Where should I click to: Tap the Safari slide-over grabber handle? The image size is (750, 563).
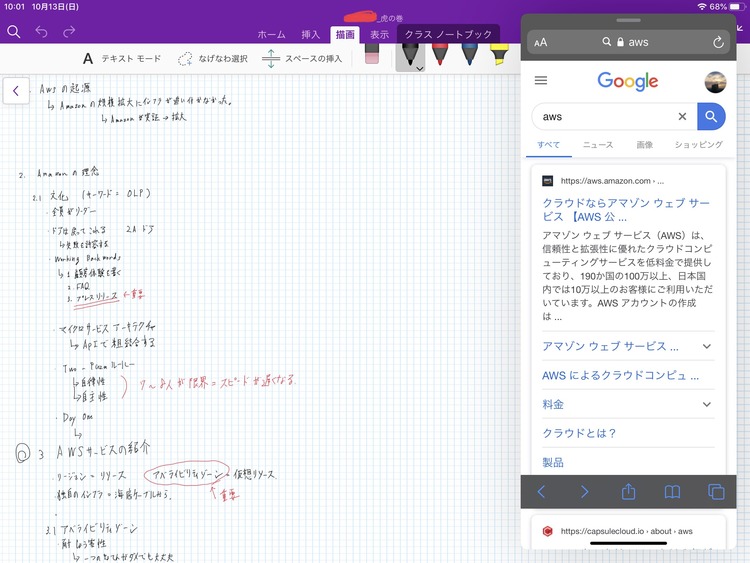[628, 20]
